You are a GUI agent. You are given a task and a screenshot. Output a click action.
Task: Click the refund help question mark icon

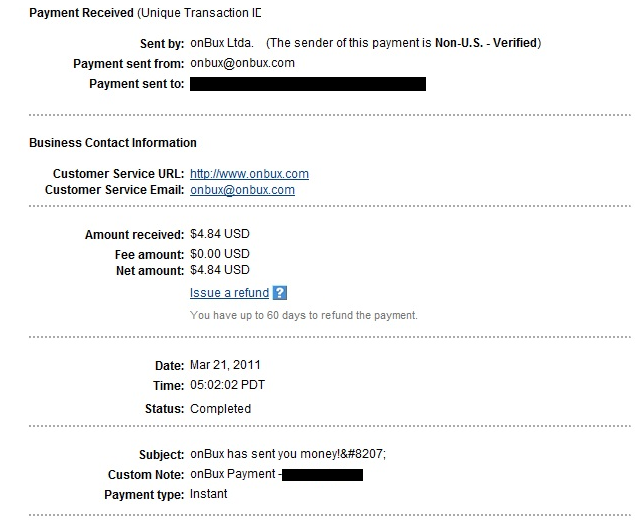point(280,293)
